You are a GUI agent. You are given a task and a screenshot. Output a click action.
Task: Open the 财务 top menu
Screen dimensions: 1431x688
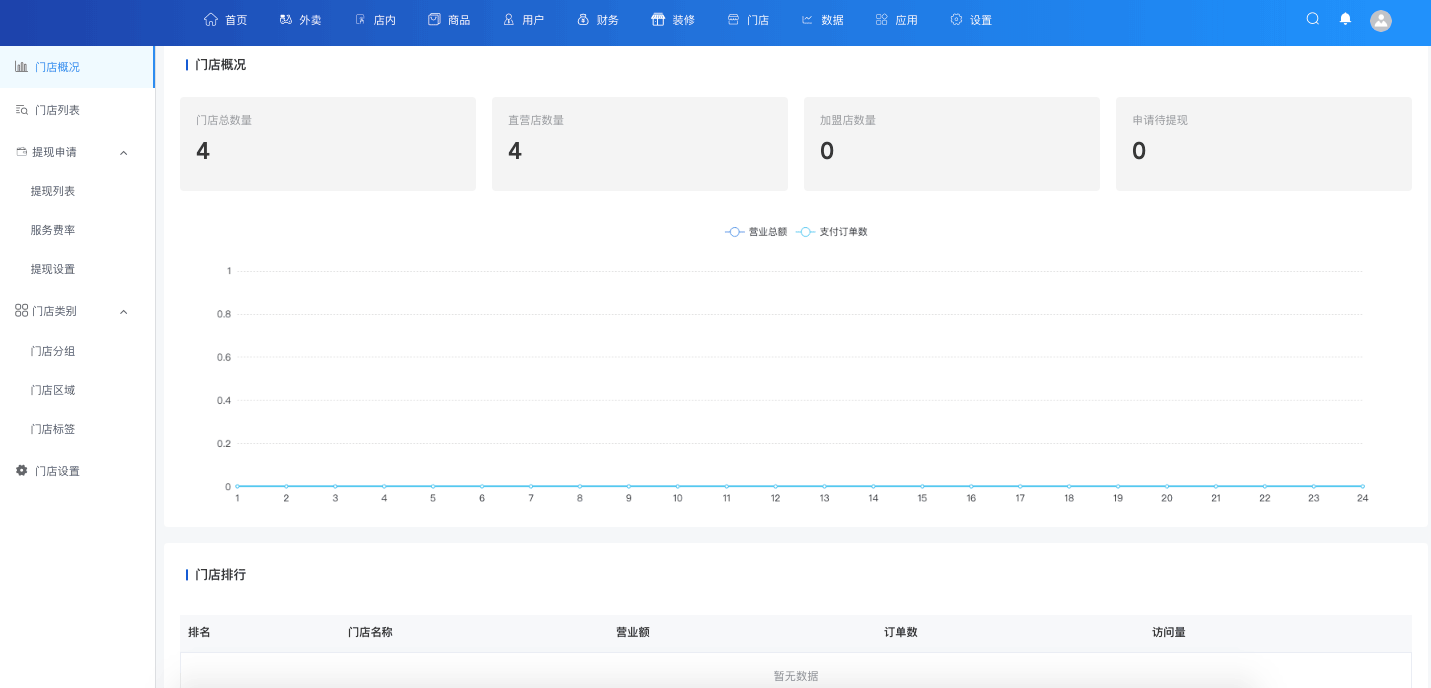[x=598, y=20]
